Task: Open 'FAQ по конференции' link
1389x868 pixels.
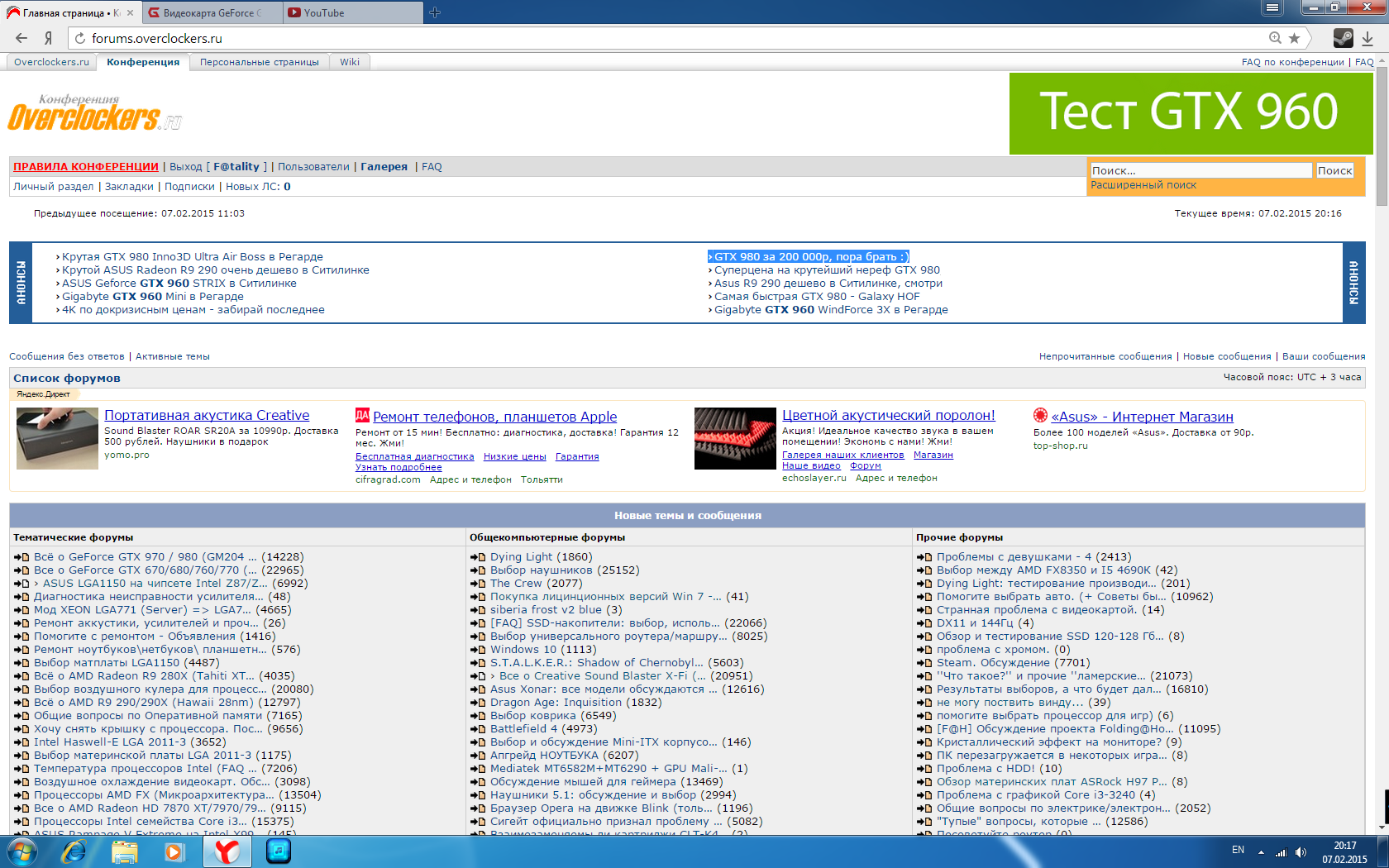Action: pyautogui.click(x=1293, y=62)
